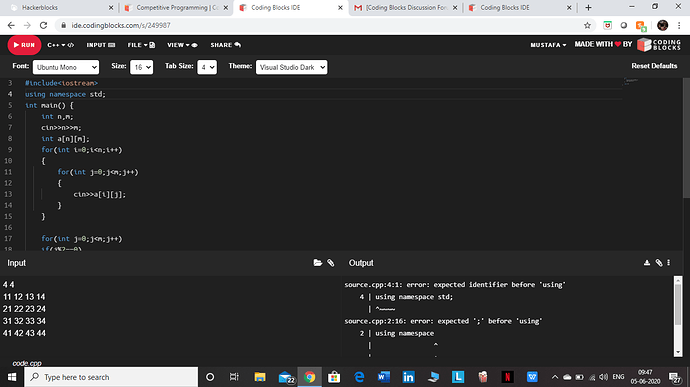
Task: Click the Coding Blocks logo
Action: point(659,44)
